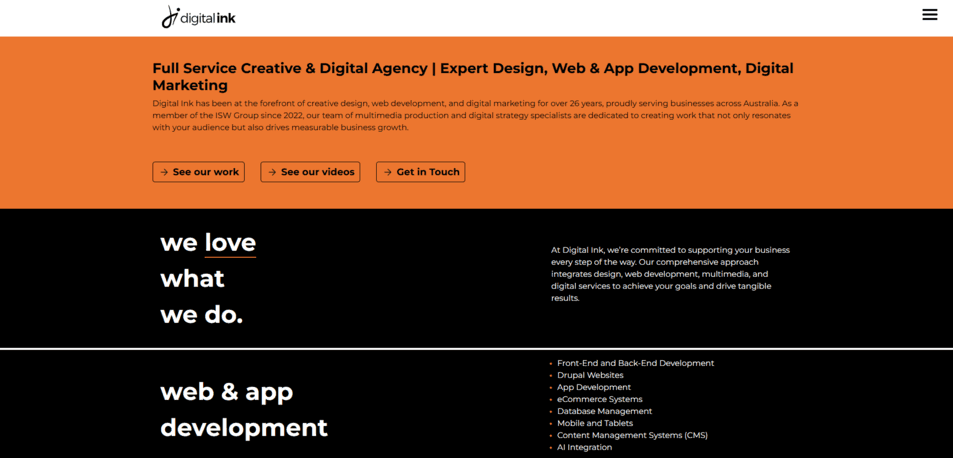
Task: Click 'Content Management Systems (CMS)' list item
Action: coord(632,436)
